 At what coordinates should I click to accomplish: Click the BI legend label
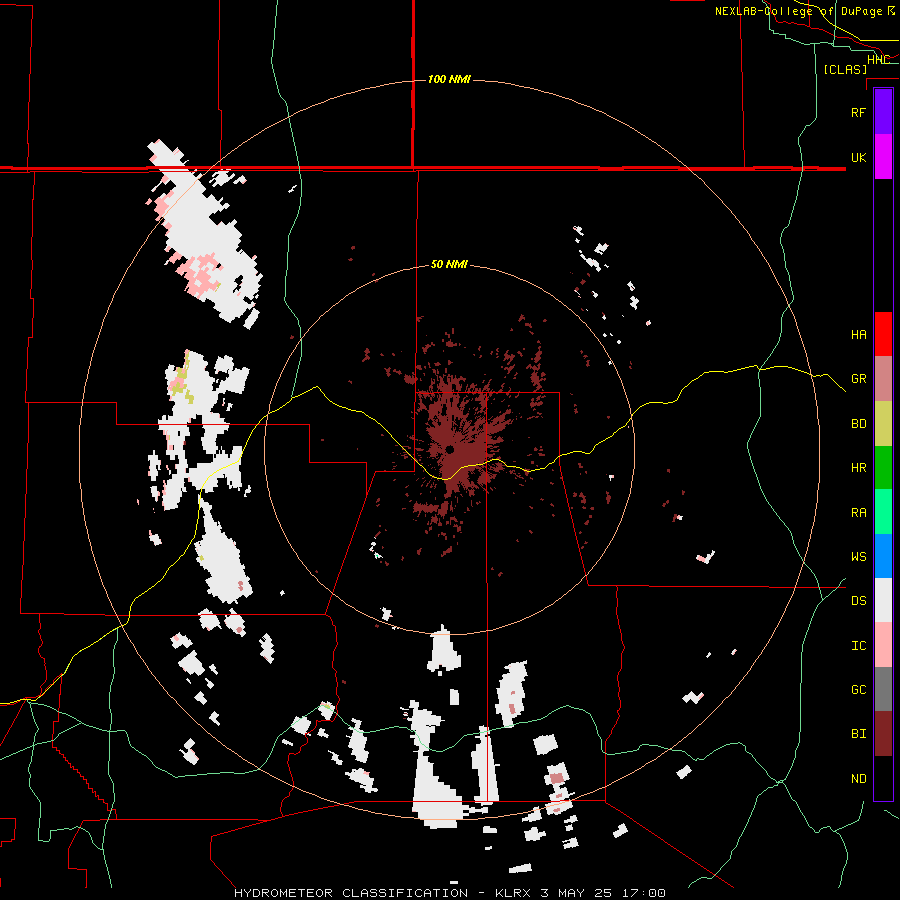pos(858,734)
